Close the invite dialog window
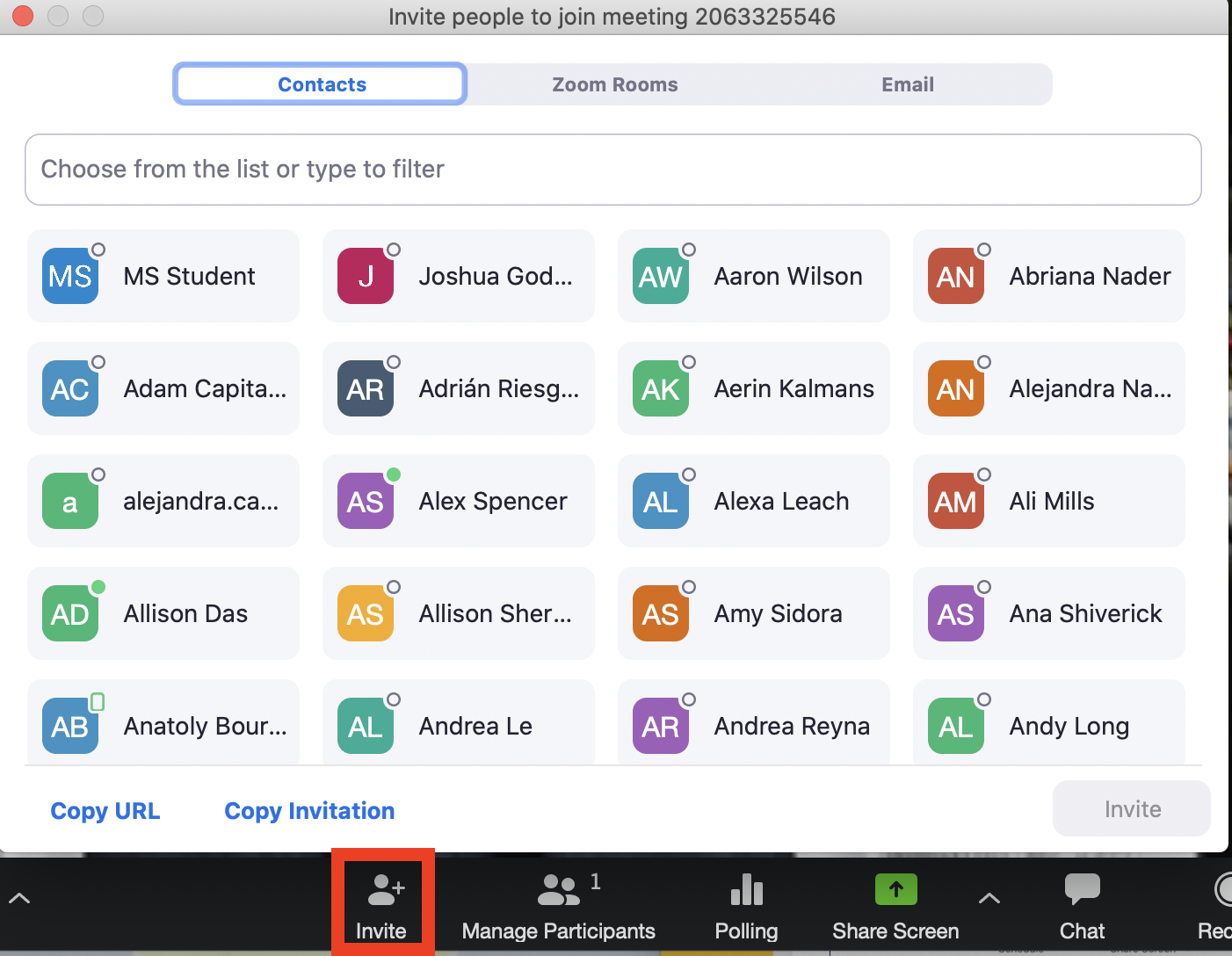The height and width of the screenshot is (956, 1232). (23, 16)
